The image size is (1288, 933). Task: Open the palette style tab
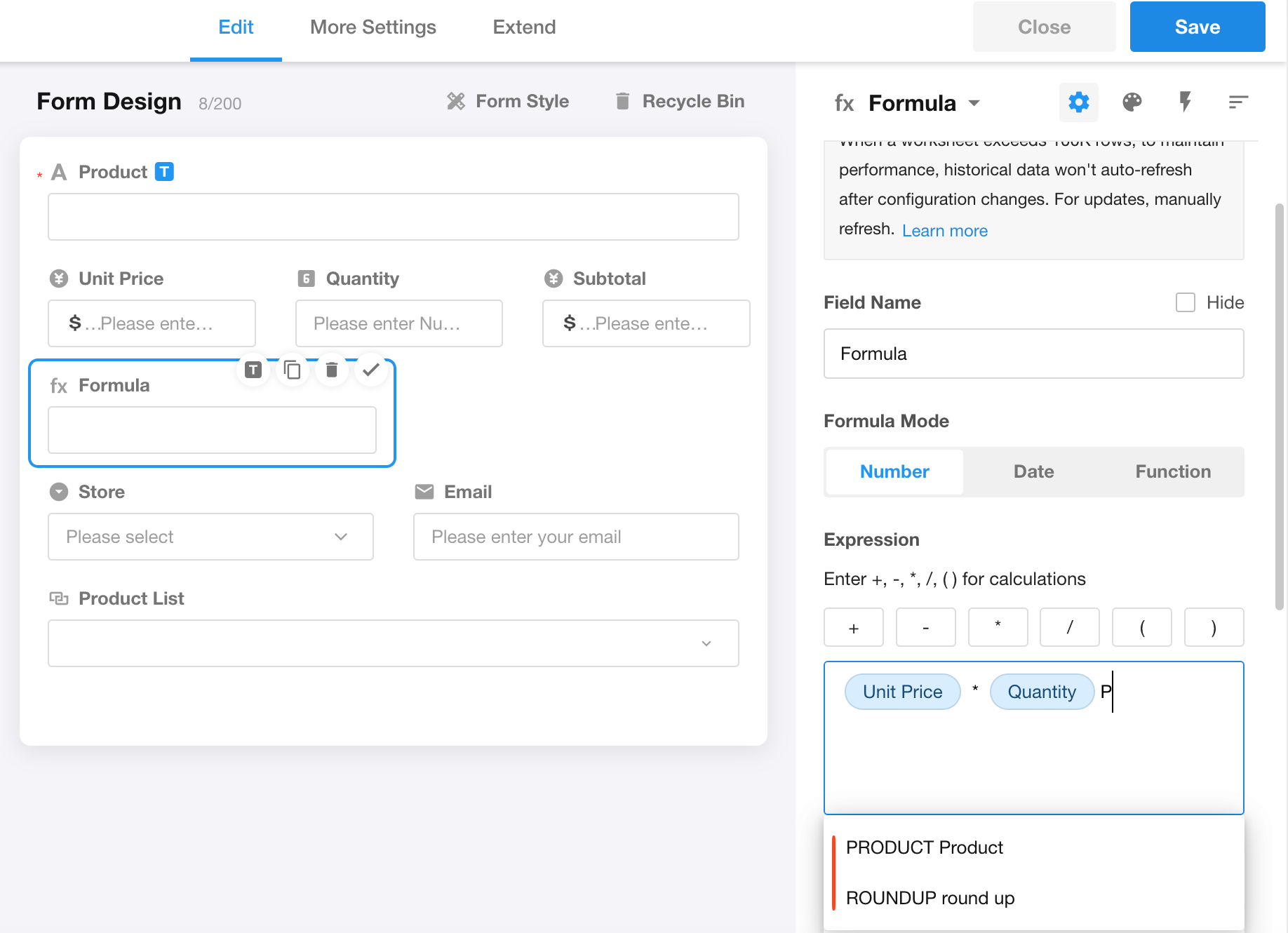[x=1132, y=102]
